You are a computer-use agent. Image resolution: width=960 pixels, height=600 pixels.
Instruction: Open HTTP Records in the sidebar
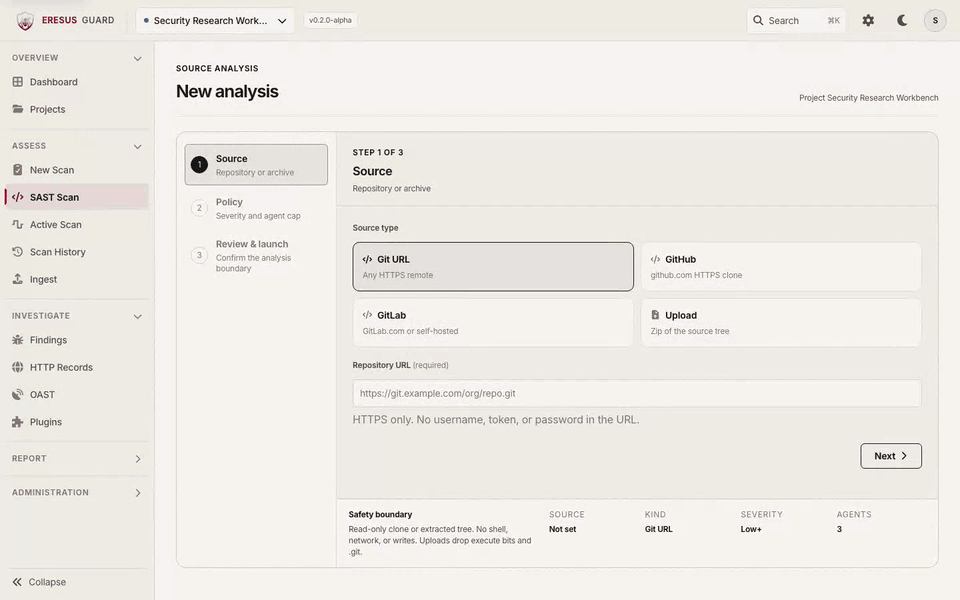[77, 367]
